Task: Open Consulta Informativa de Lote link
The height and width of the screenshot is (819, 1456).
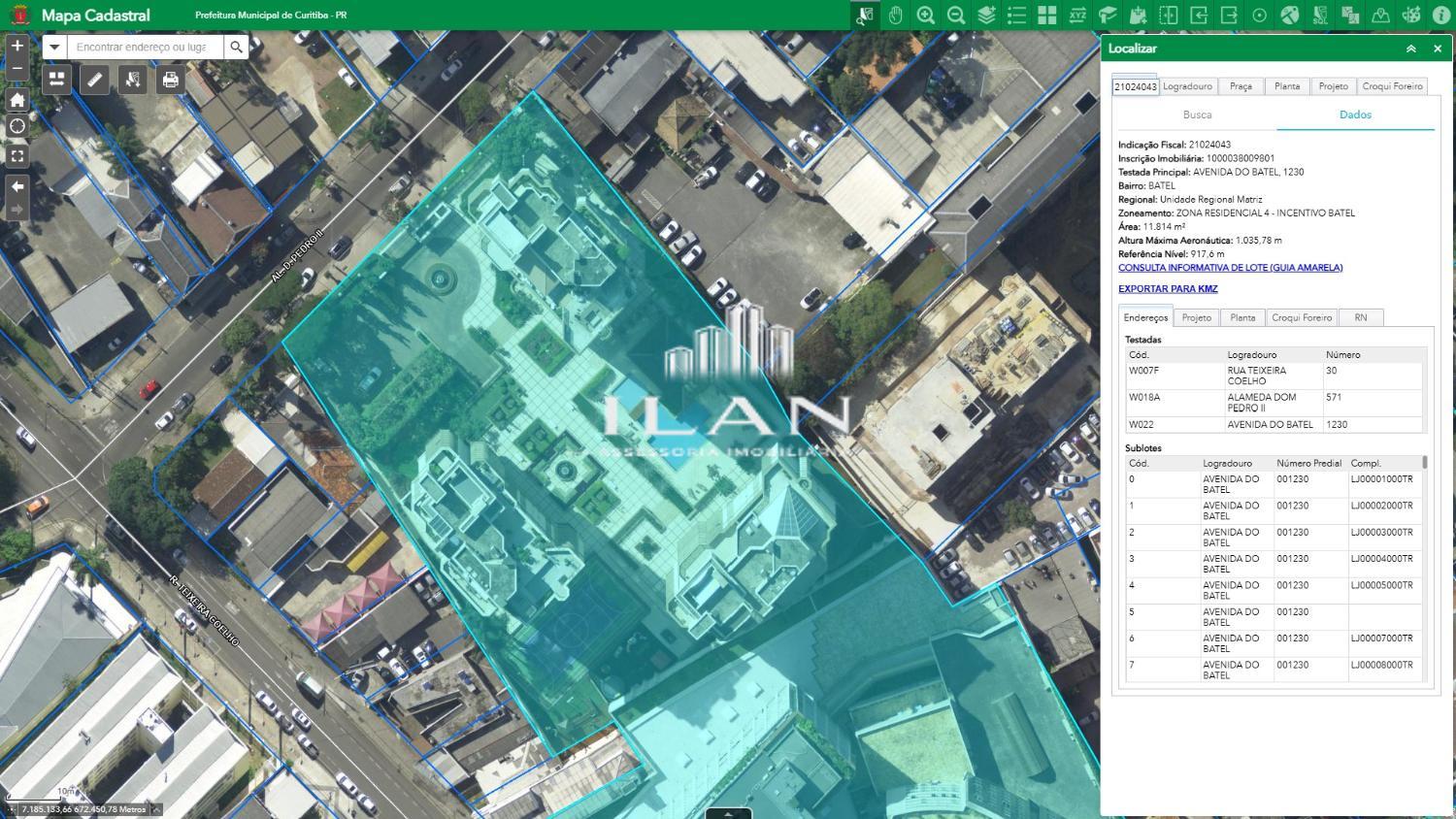Action: (1230, 268)
